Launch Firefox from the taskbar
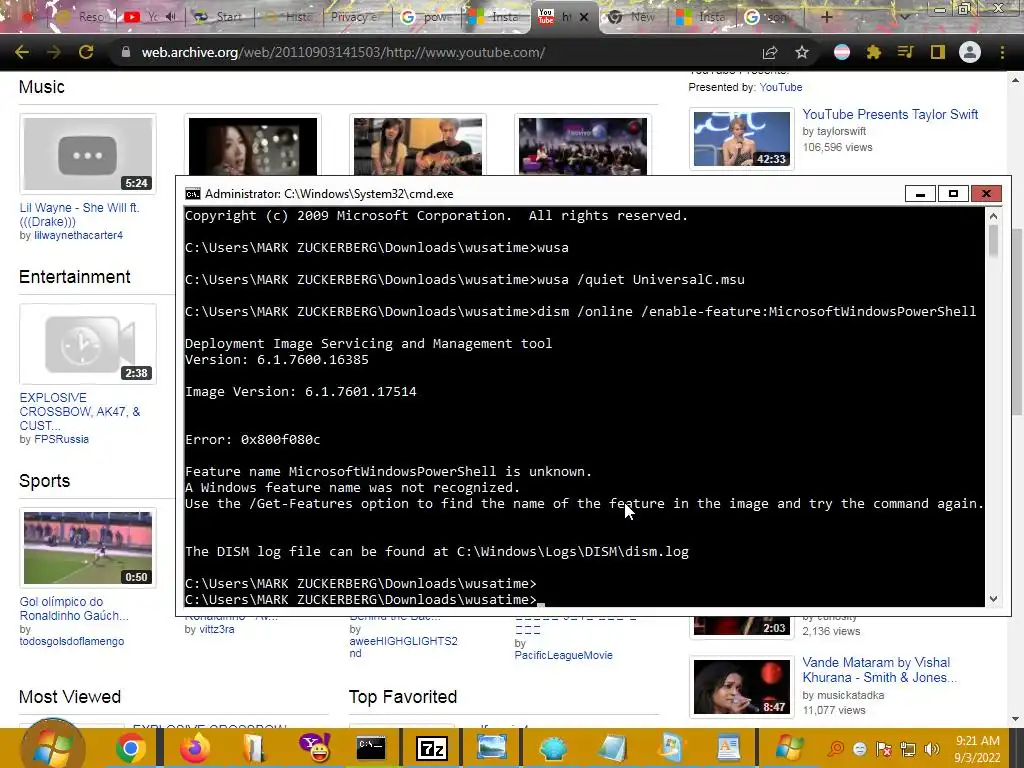 [x=195, y=748]
